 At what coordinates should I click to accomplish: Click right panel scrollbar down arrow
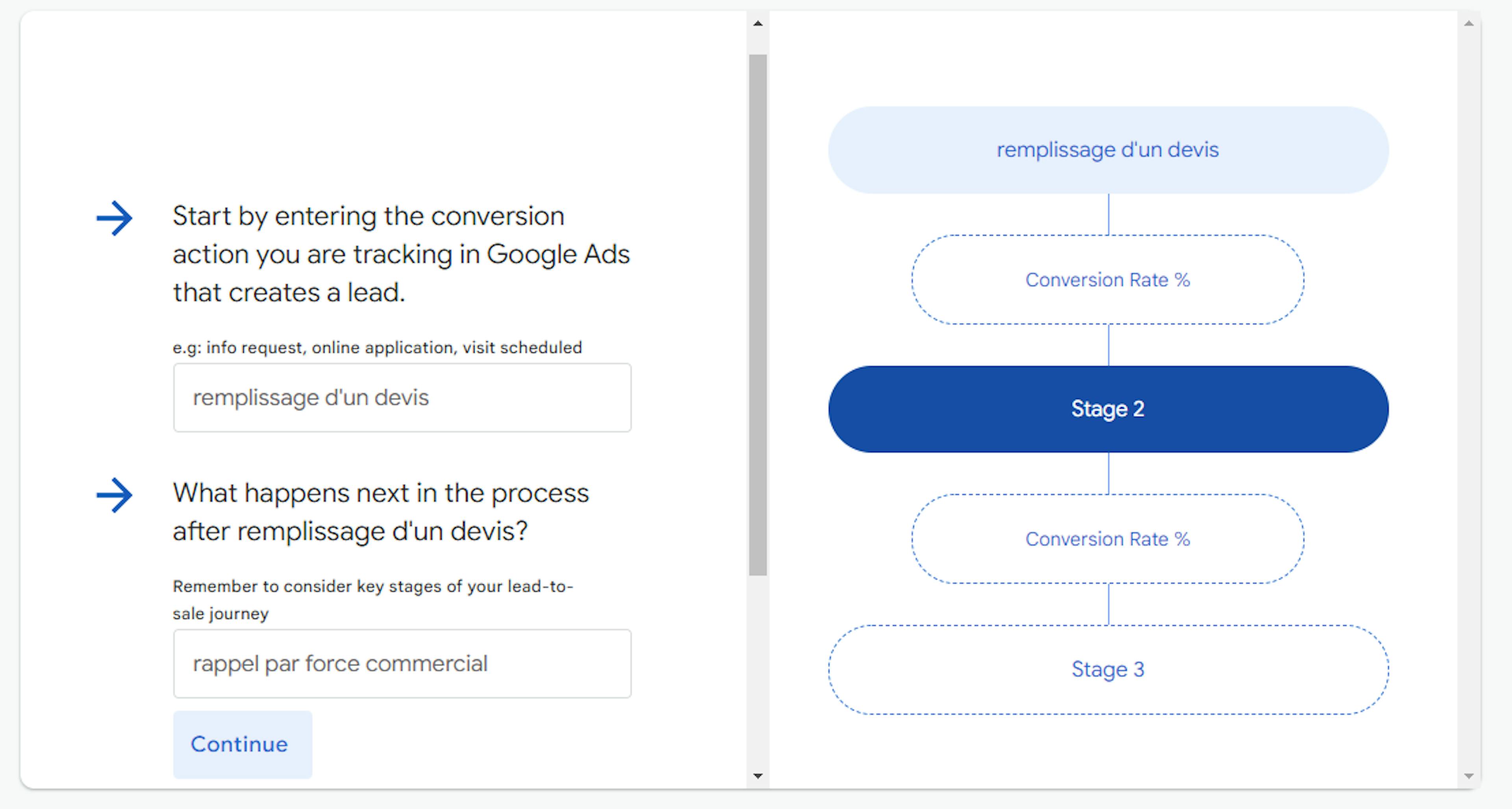pyautogui.click(x=1469, y=776)
